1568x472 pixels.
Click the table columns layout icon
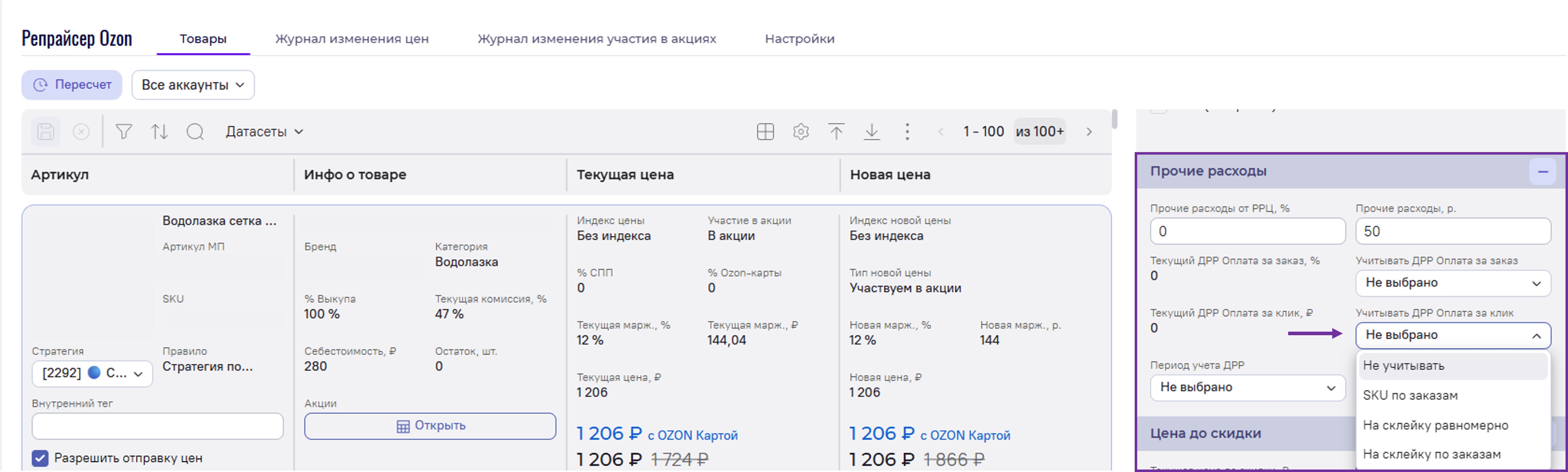click(765, 131)
